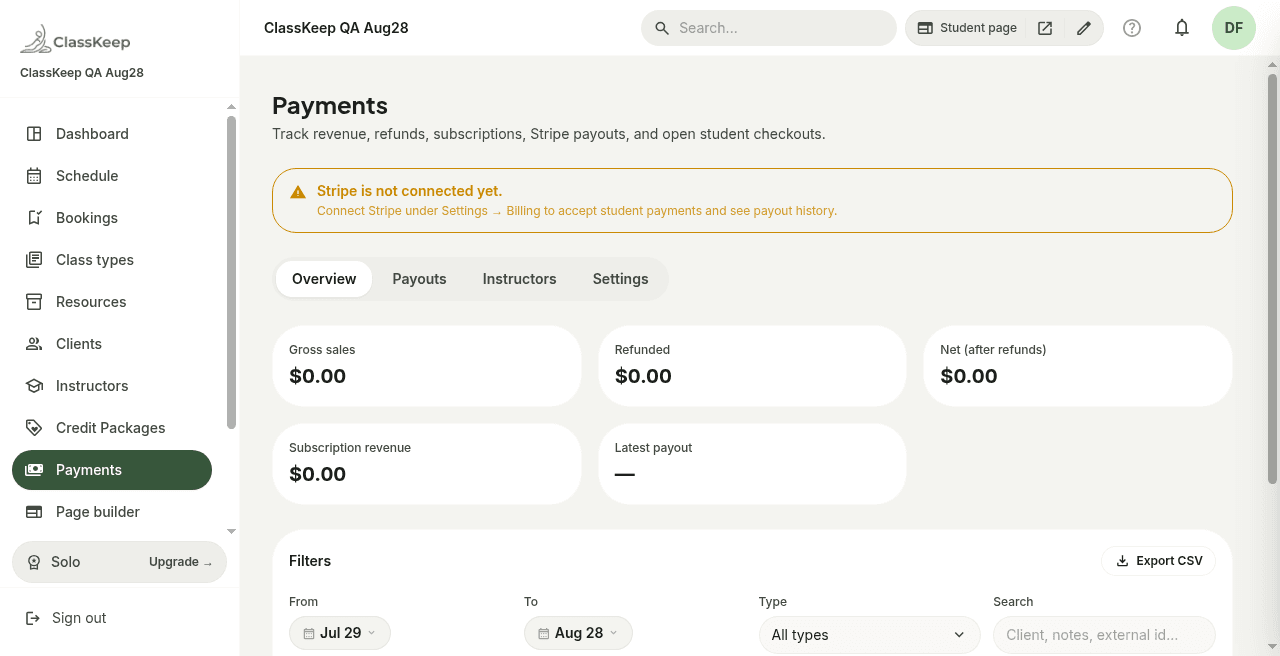Open the From date picker Jul 29
Viewport: 1280px width, 656px height.
[x=340, y=633]
